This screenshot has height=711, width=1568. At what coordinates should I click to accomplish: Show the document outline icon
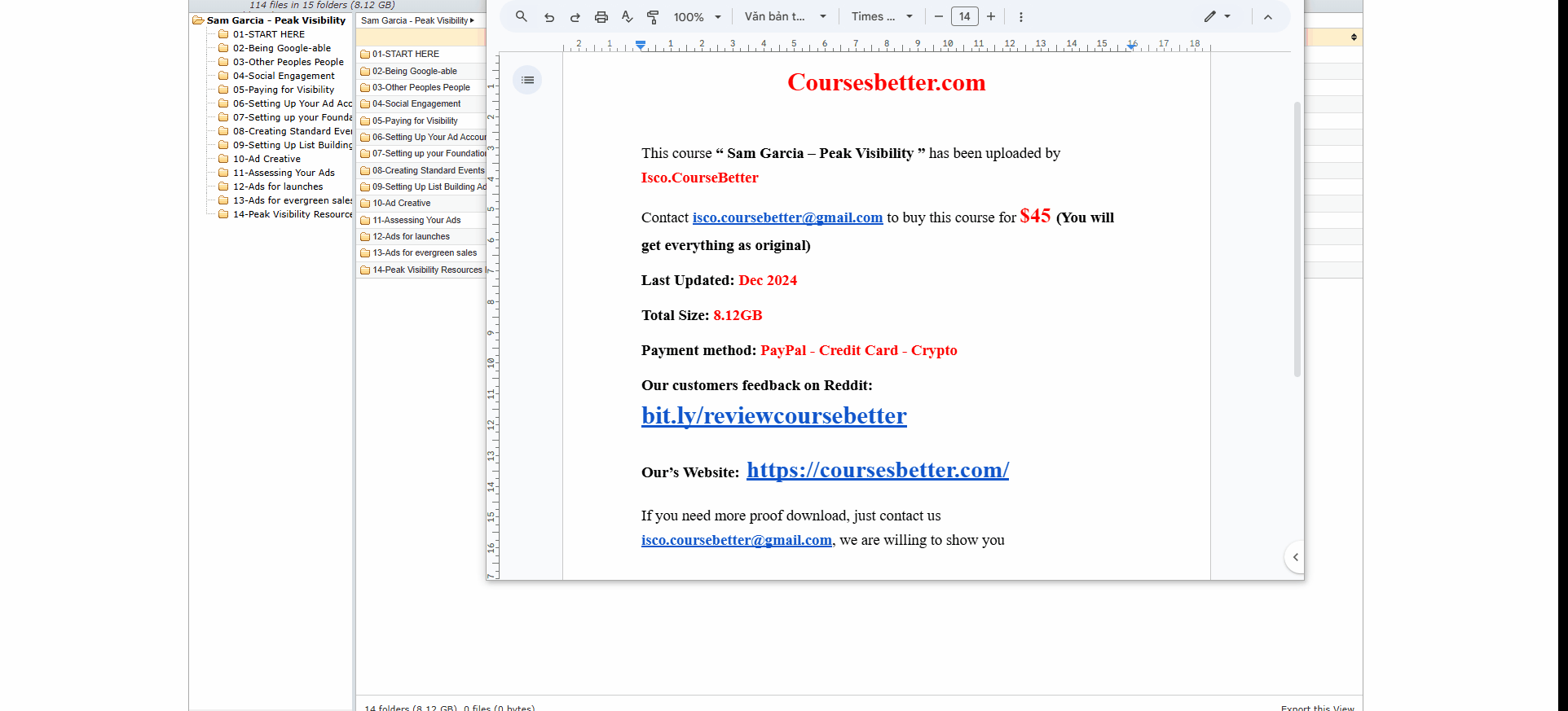(x=527, y=80)
